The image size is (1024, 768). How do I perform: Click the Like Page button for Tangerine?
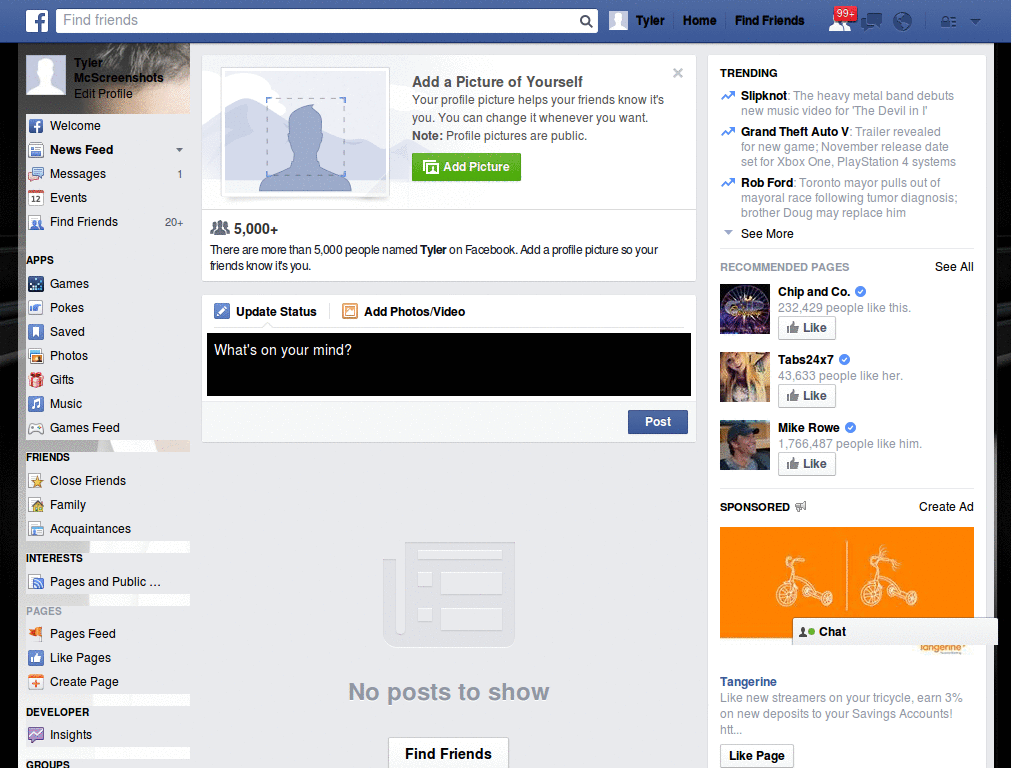tap(756, 756)
